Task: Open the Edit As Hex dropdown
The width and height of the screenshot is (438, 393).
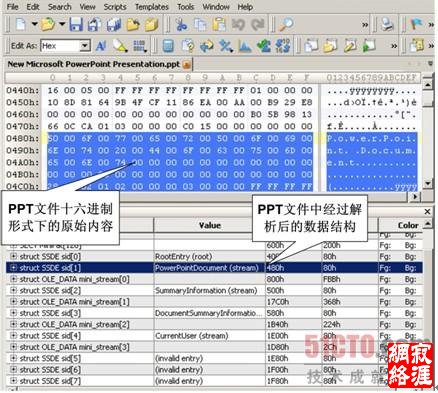Action: click(85, 46)
